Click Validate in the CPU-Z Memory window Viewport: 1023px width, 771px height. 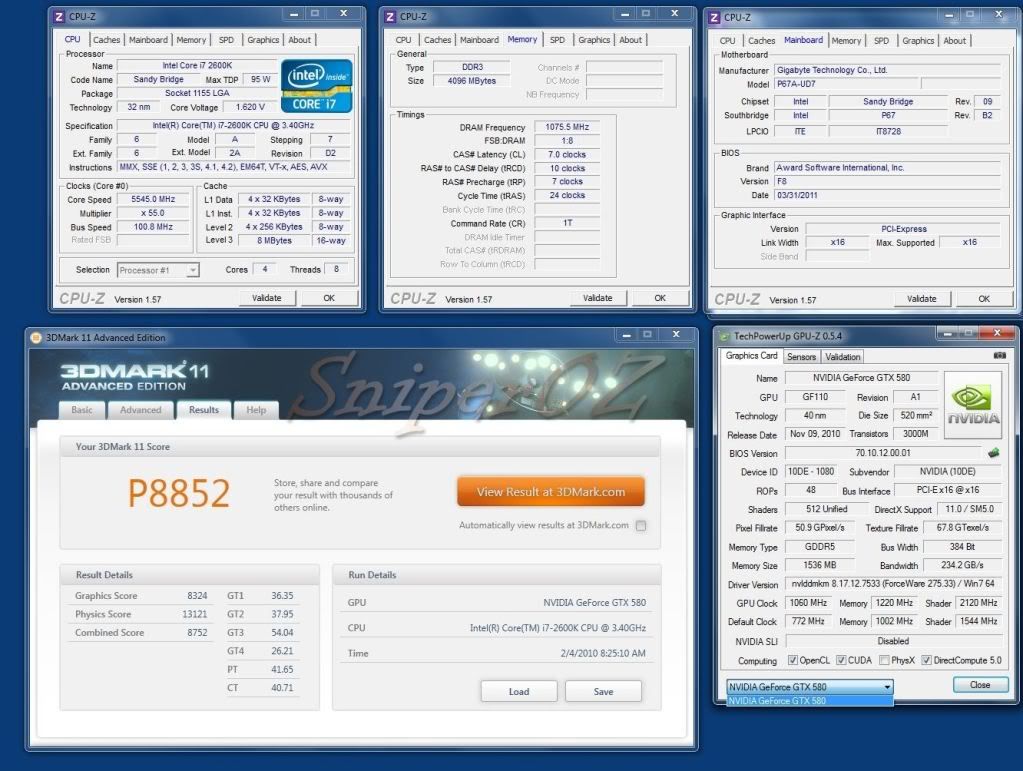point(597,298)
